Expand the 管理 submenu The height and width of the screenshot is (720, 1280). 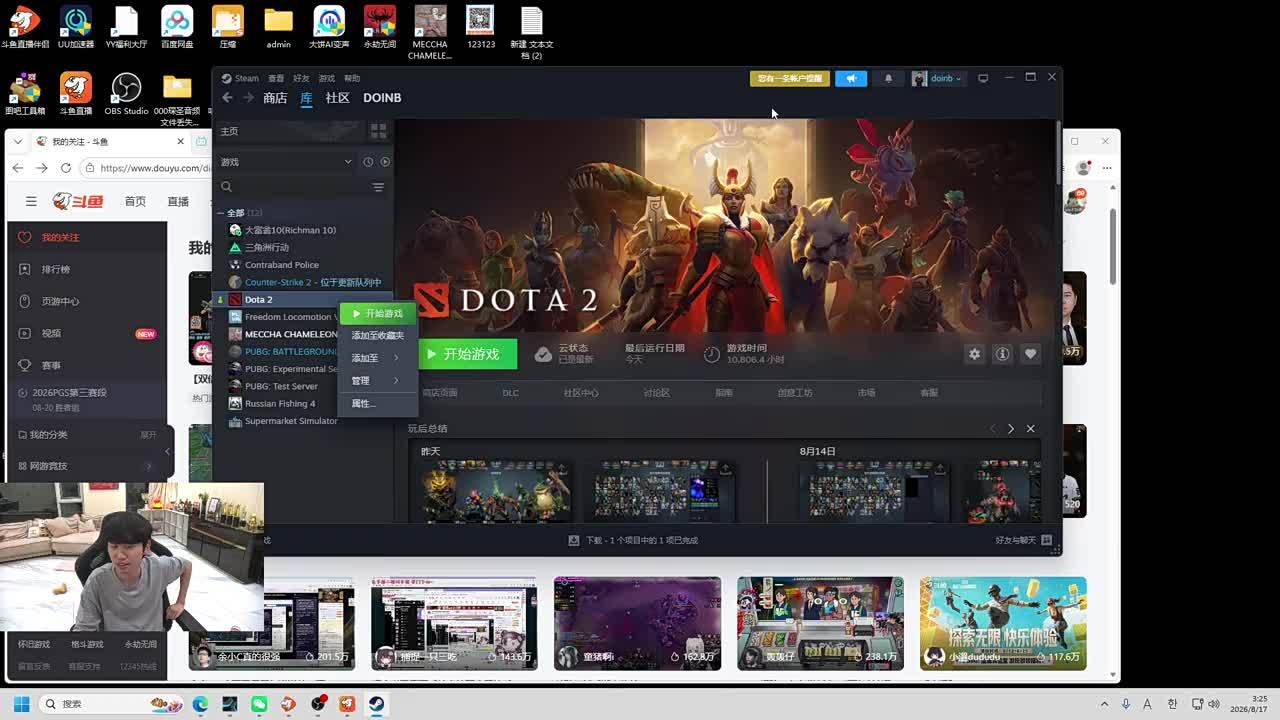coord(378,381)
